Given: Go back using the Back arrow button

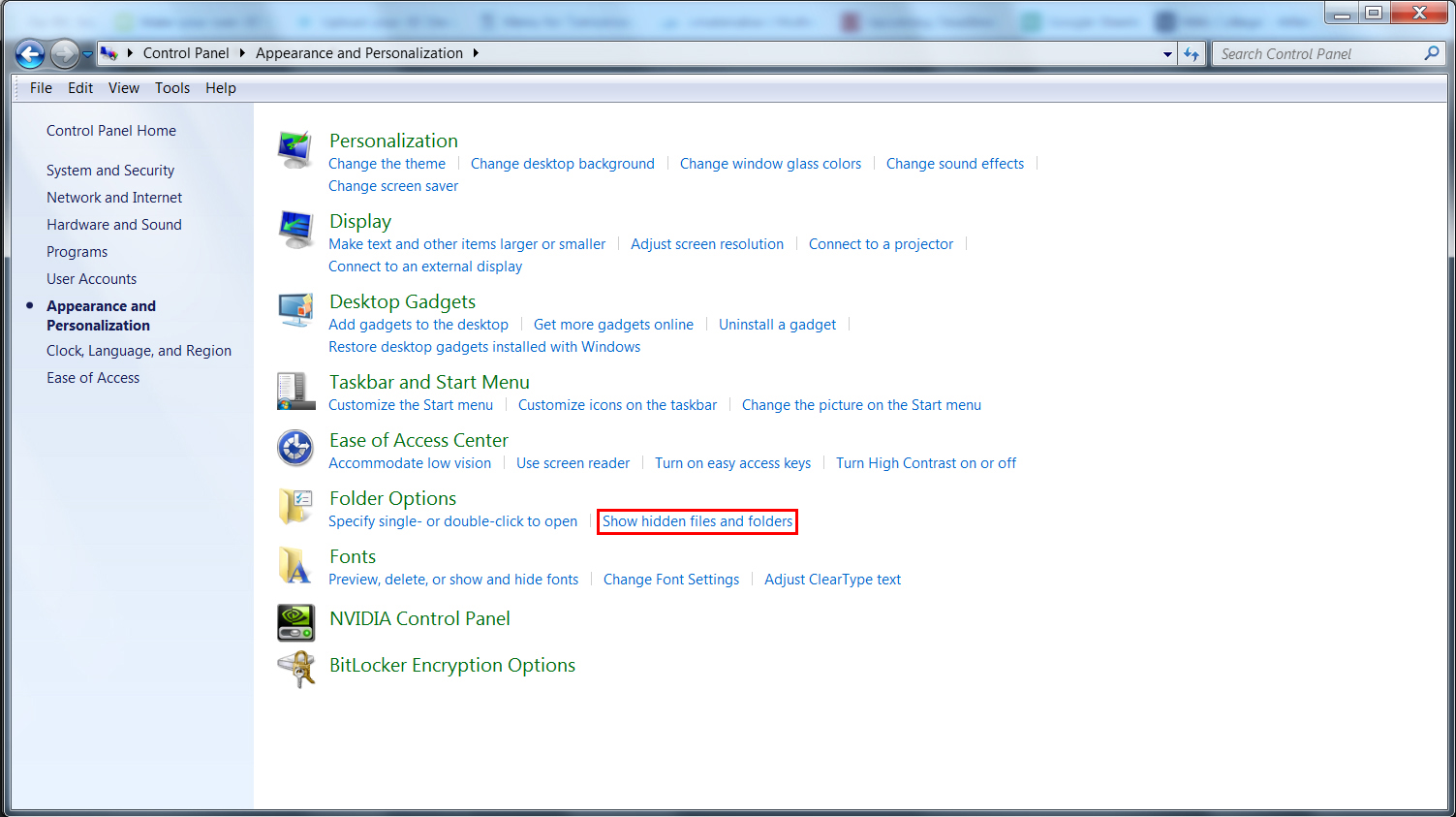Looking at the screenshot, I should pyautogui.click(x=30, y=54).
